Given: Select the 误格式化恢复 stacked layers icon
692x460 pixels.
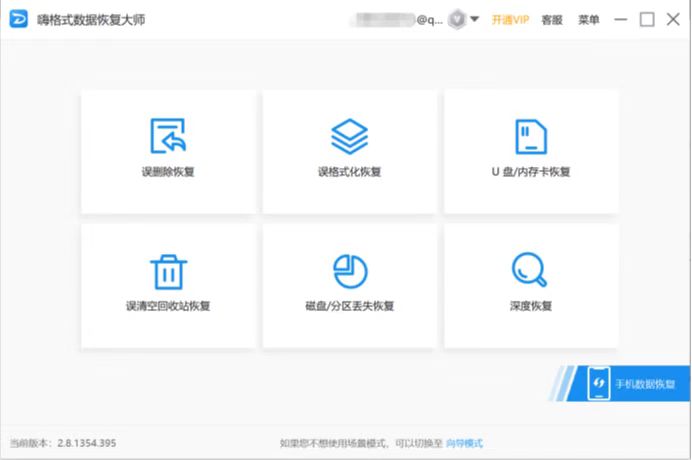Looking at the screenshot, I should pyautogui.click(x=349, y=135).
